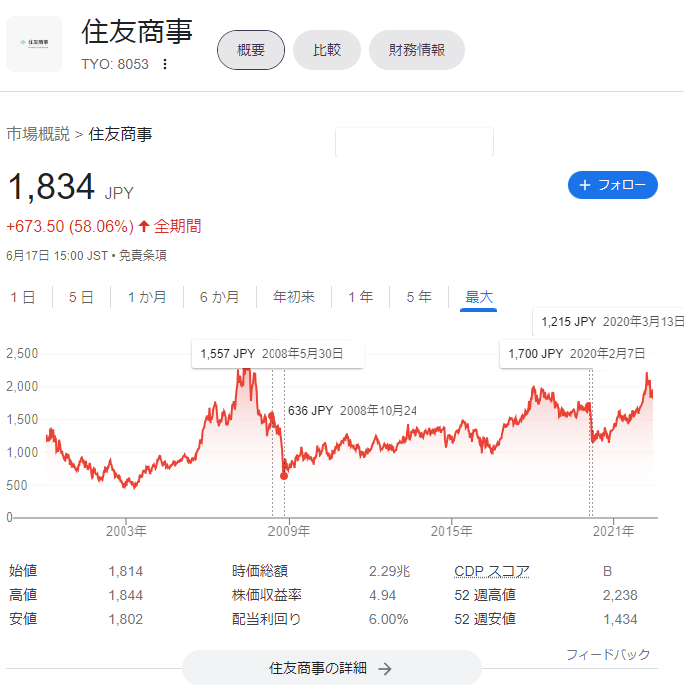Click the 2021年 axis label
Viewport: 688px width, 685px height.
(613, 531)
